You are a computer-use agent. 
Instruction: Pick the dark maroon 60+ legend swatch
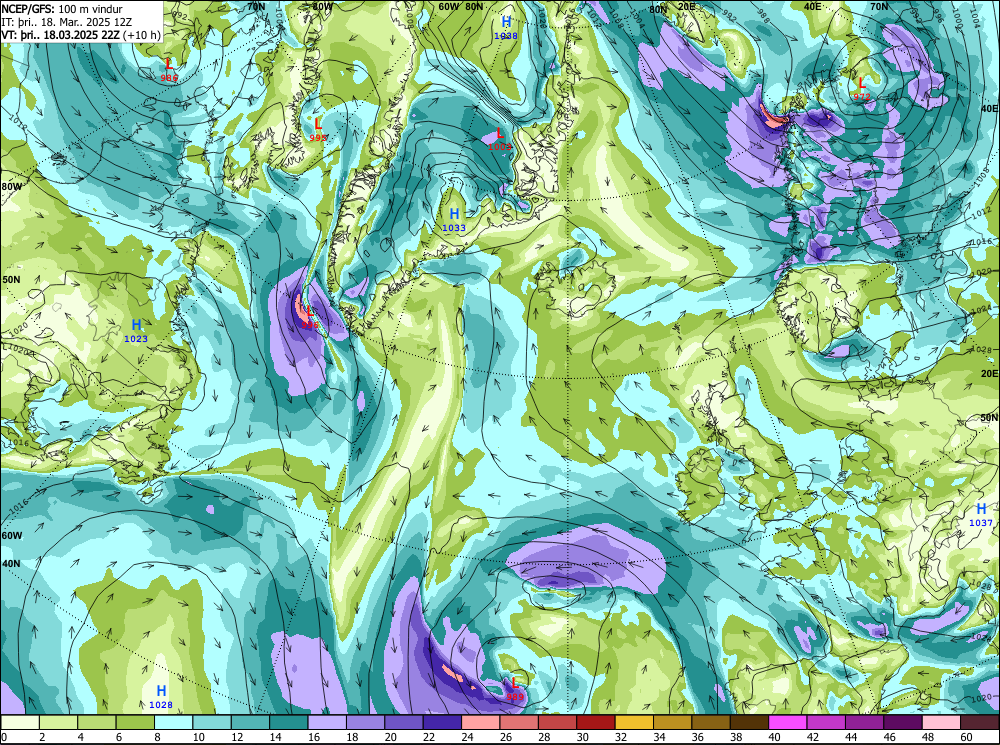pos(979,722)
